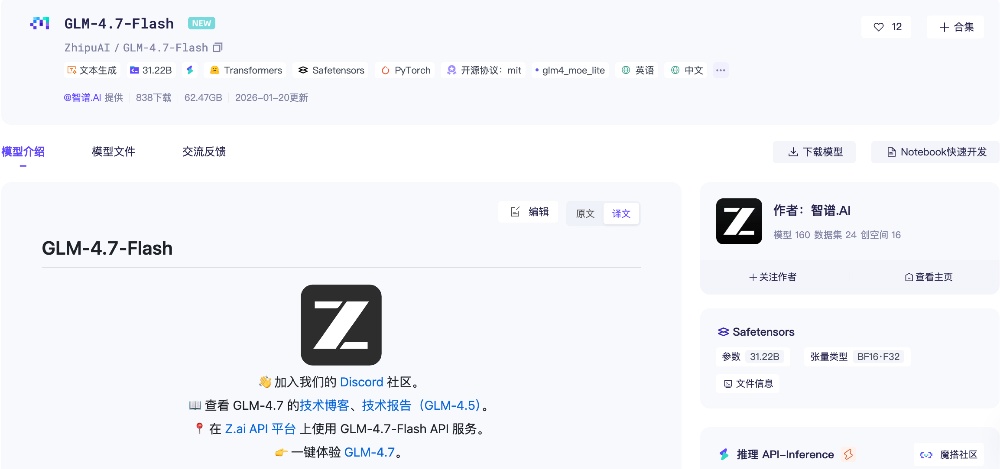Select the PyTorch tag

pos(406,70)
